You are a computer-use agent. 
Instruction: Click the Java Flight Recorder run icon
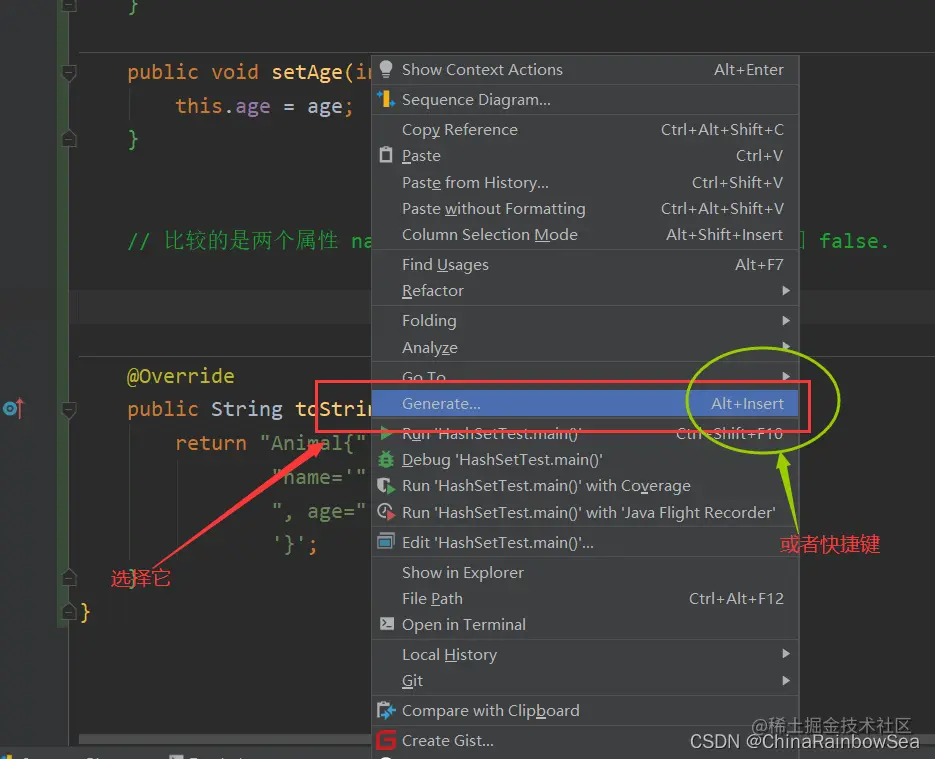386,512
